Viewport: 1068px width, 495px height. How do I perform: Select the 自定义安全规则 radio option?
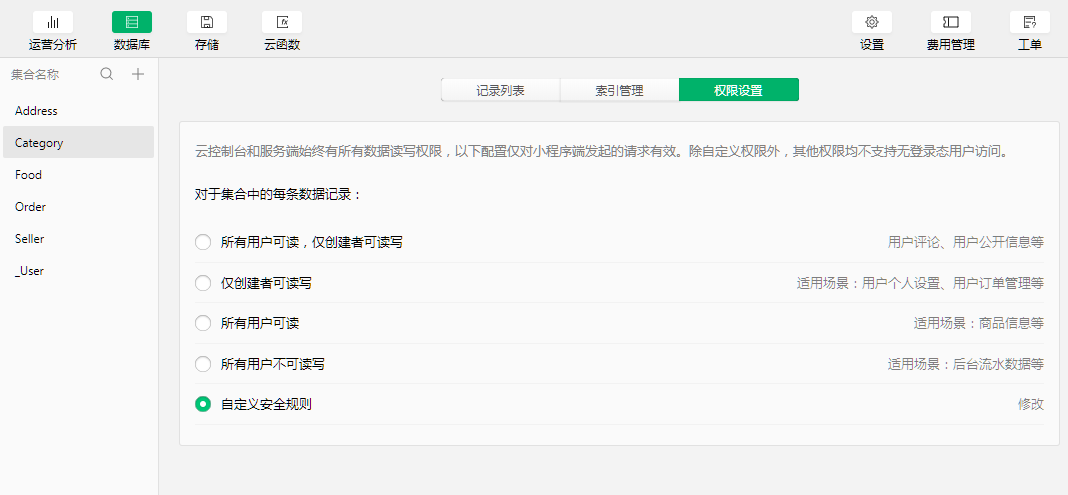203,404
